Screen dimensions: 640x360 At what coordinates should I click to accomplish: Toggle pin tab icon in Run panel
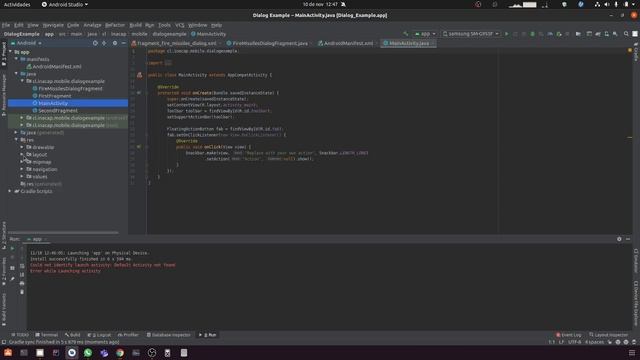pyautogui.click(x=12, y=279)
